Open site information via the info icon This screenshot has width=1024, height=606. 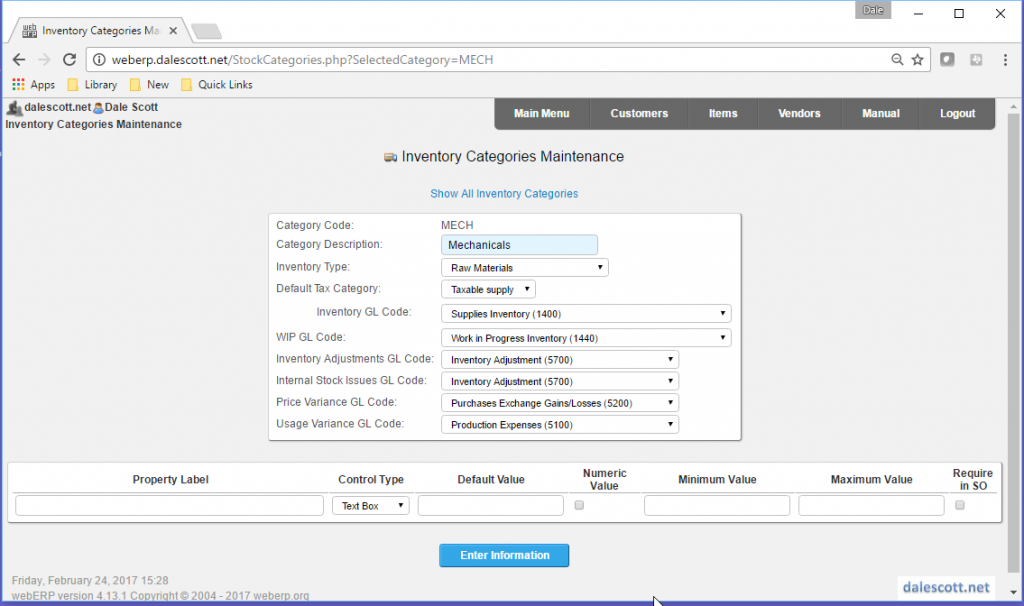[x=100, y=59]
